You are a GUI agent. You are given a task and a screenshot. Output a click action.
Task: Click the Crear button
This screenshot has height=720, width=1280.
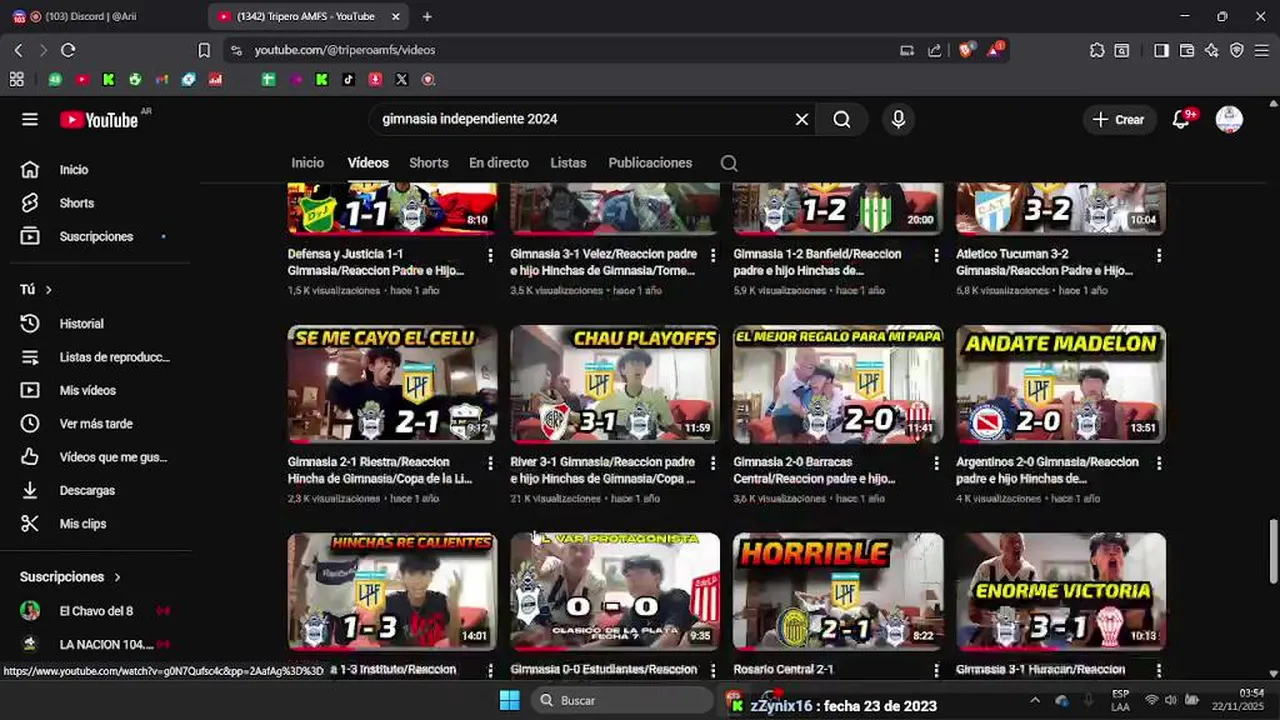click(1118, 119)
